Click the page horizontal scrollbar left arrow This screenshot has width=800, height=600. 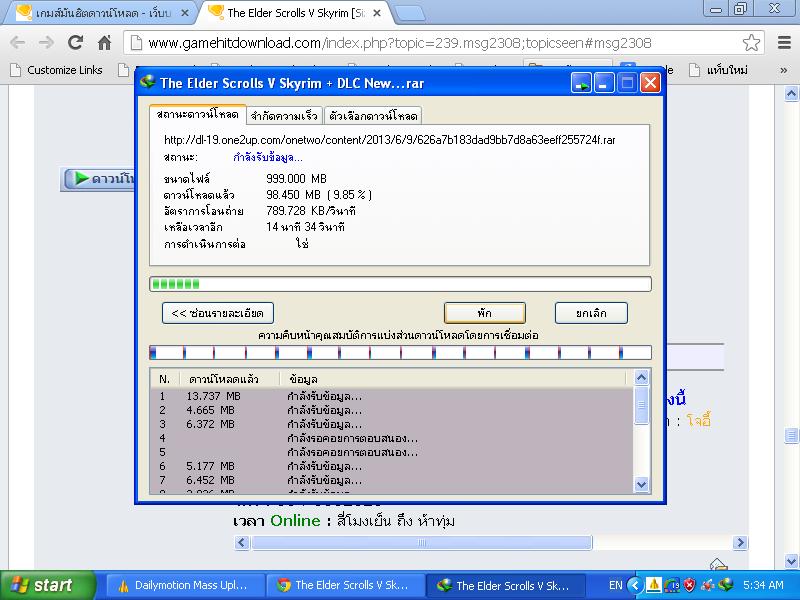tap(242, 542)
